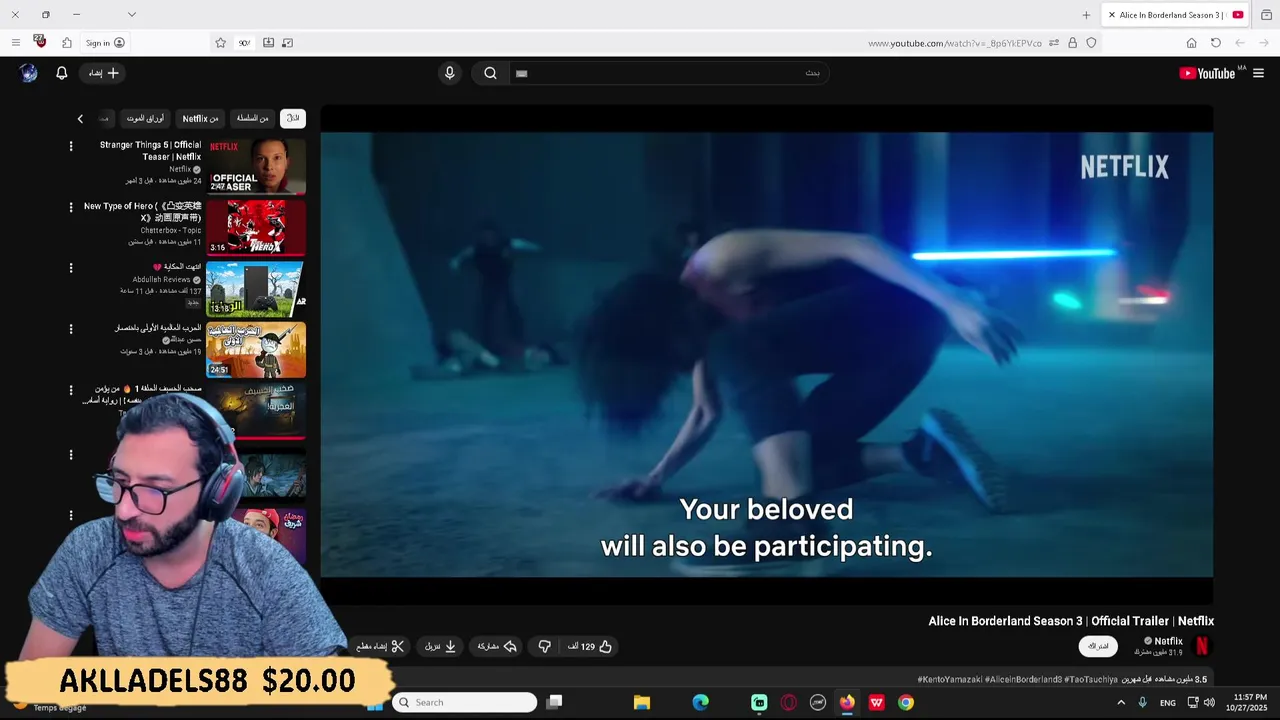Open Stranger Things 5 Official Teaser thumbnail
This screenshot has height=720, width=1280.
256,166
